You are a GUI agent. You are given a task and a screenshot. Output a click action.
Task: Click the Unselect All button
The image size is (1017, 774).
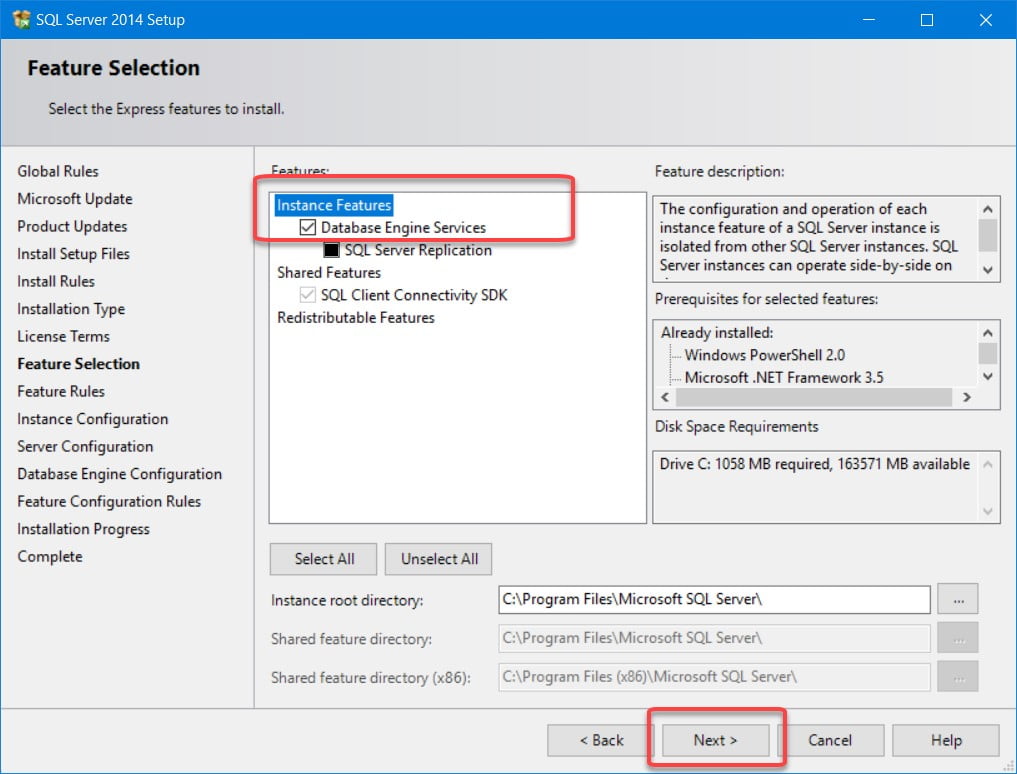coord(438,559)
